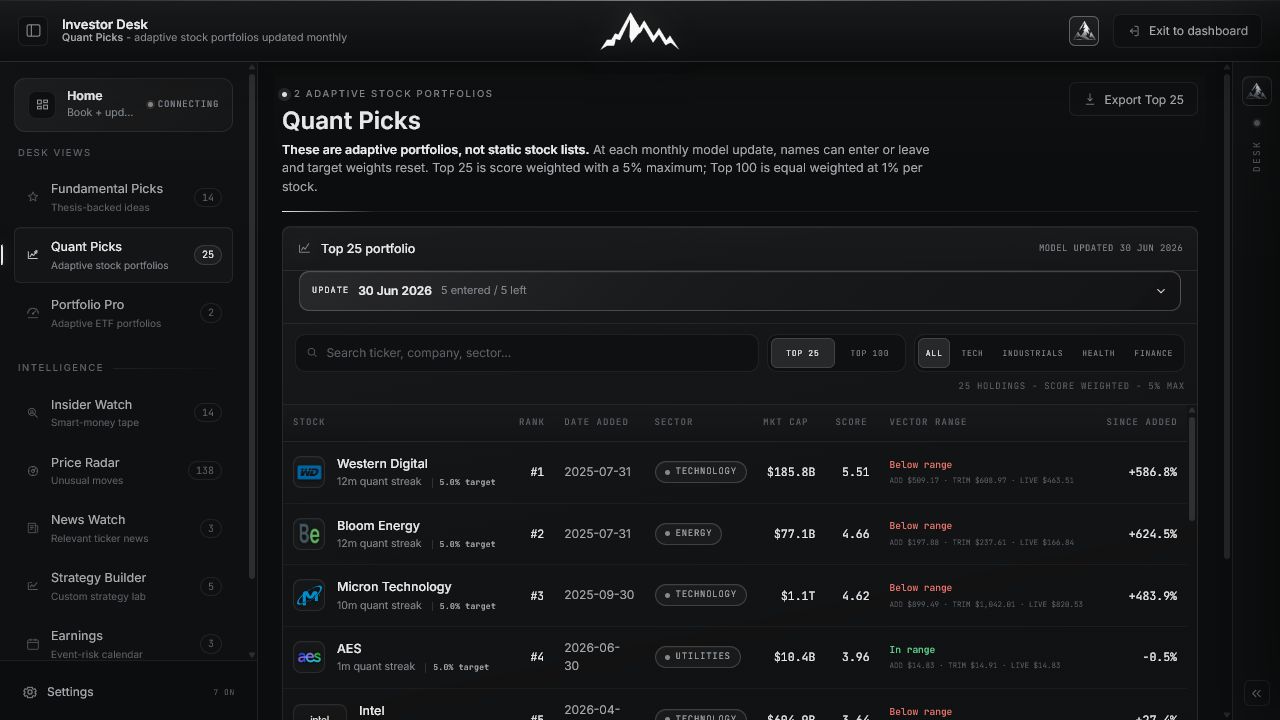The image size is (1280, 720).
Task: Click the +624.5% since-added value
Action: 1152,534
